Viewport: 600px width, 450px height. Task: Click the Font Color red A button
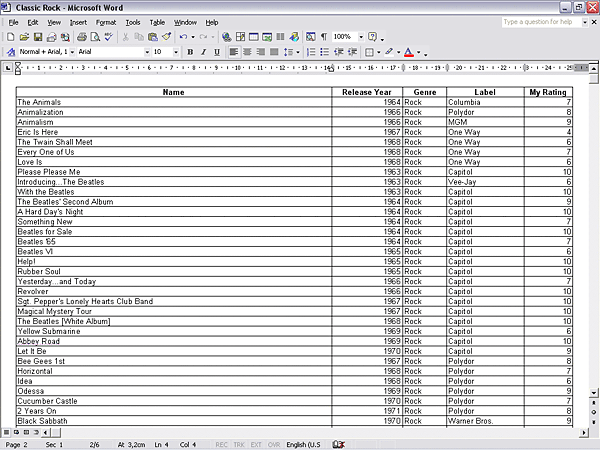coord(409,52)
